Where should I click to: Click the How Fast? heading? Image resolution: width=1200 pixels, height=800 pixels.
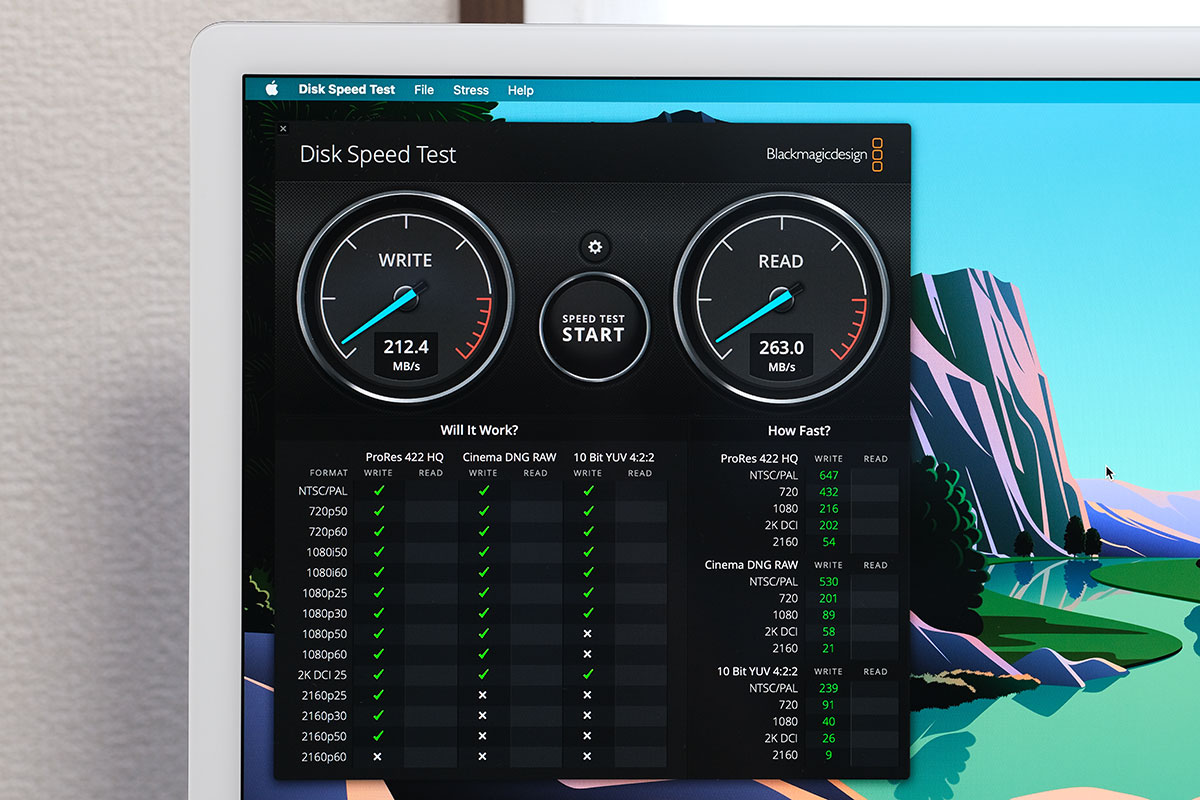[798, 430]
